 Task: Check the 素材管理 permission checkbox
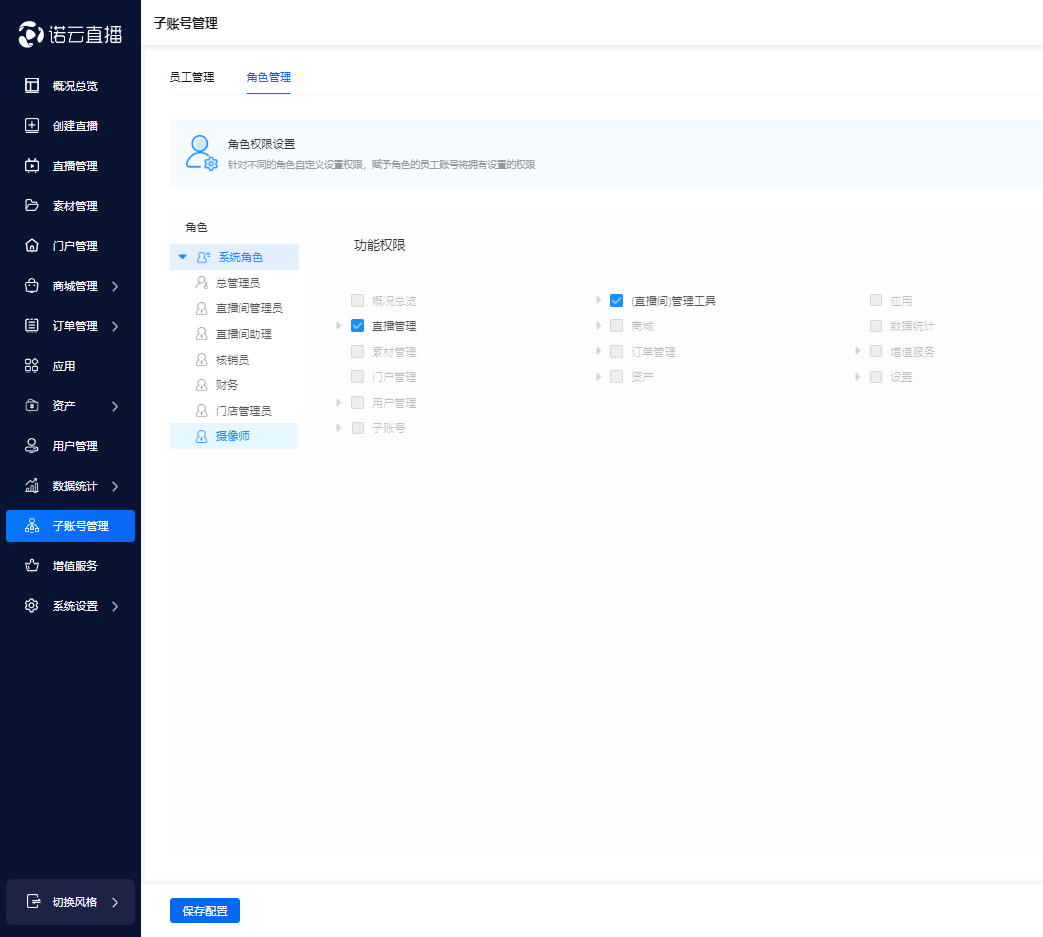[x=357, y=352]
